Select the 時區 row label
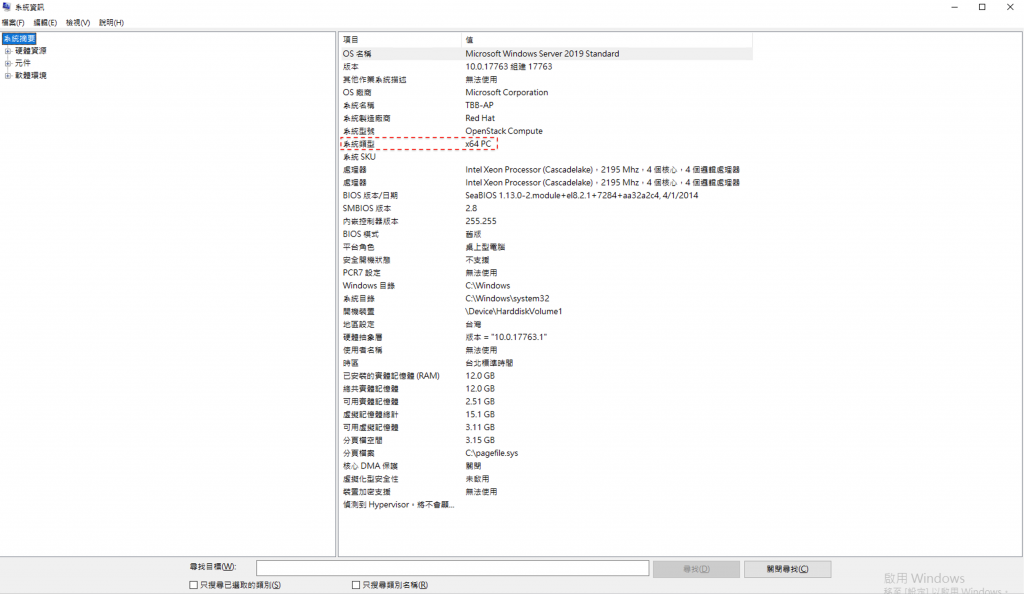1024x594 pixels. coord(351,363)
